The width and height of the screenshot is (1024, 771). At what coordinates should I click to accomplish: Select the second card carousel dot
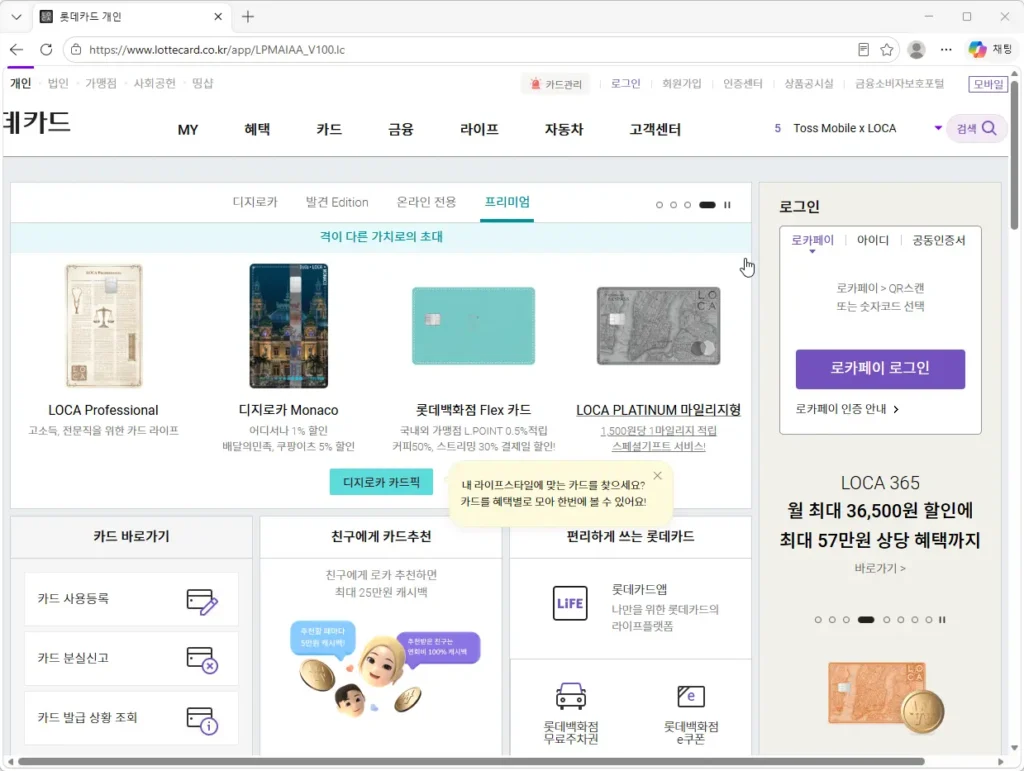673,205
